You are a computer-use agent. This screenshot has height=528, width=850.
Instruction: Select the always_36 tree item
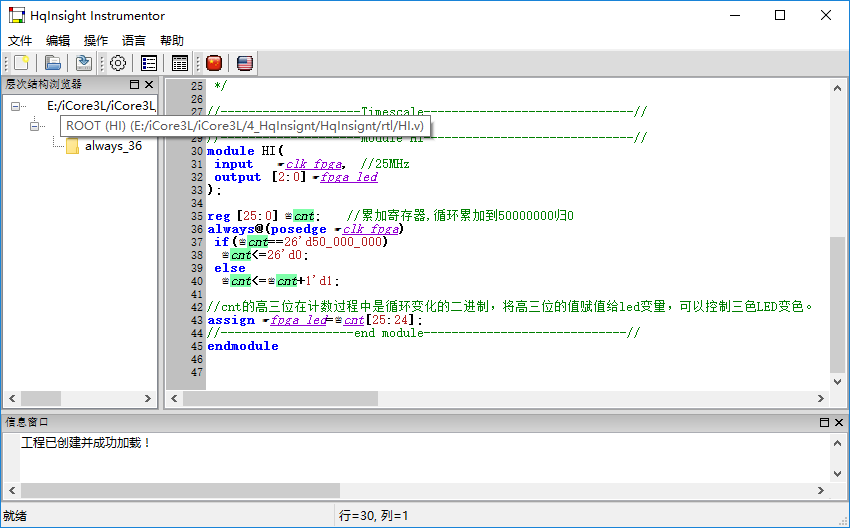click(x=112, y=146)
